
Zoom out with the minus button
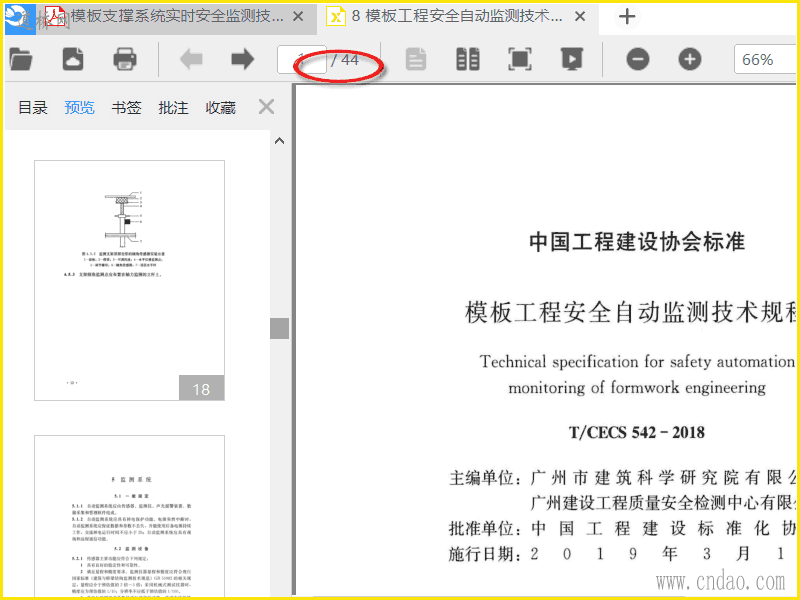(x=638, y=60)
